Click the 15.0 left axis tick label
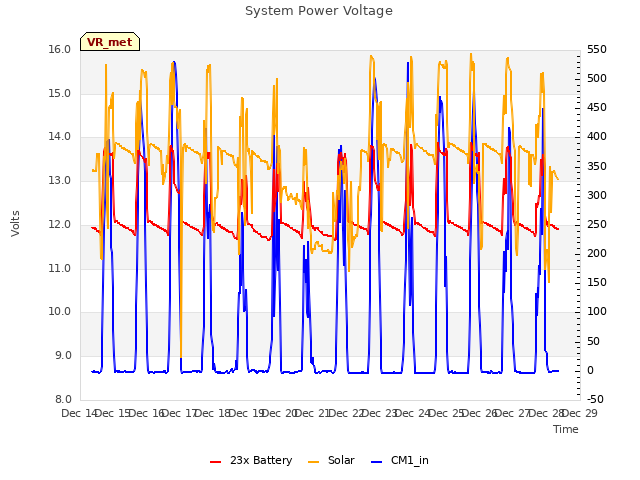The width and height of the screenshot is (640, 480). [60, 93]
